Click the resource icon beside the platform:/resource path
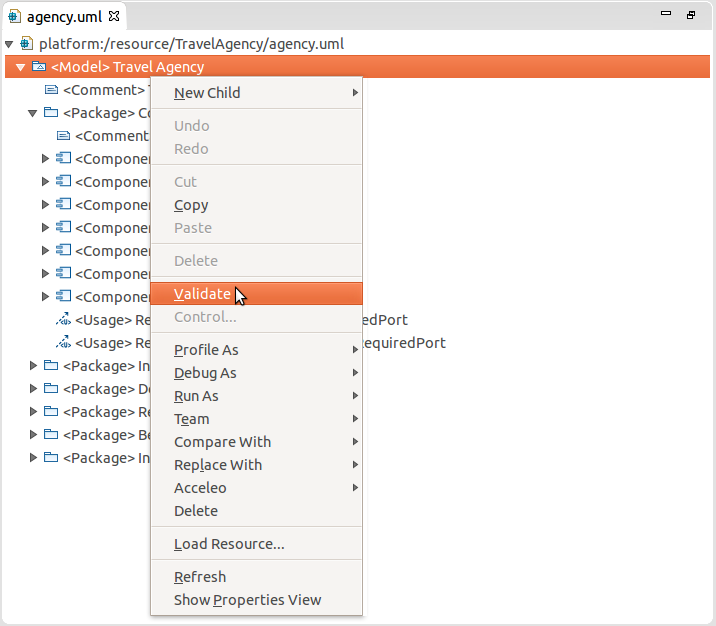This screenshot has height=626, width=716. (x=26, y=44)
